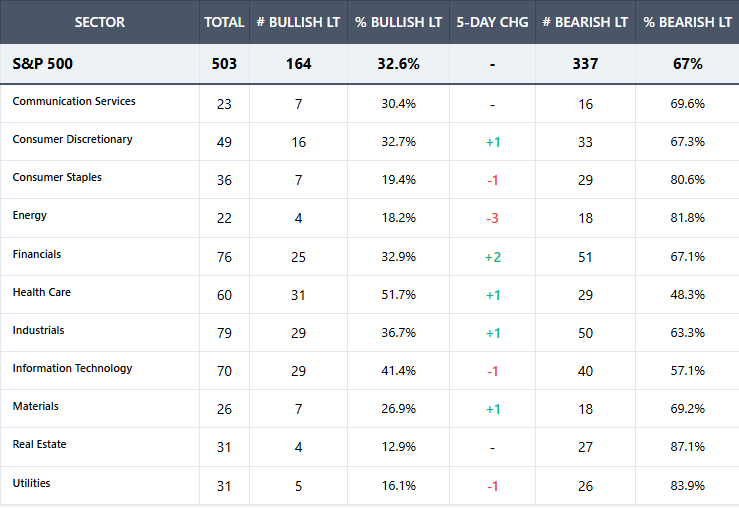The width and height of the screenshot is (739, 508).
Task: Open Consumer Discretionary sector
Action: click(72, 140)
